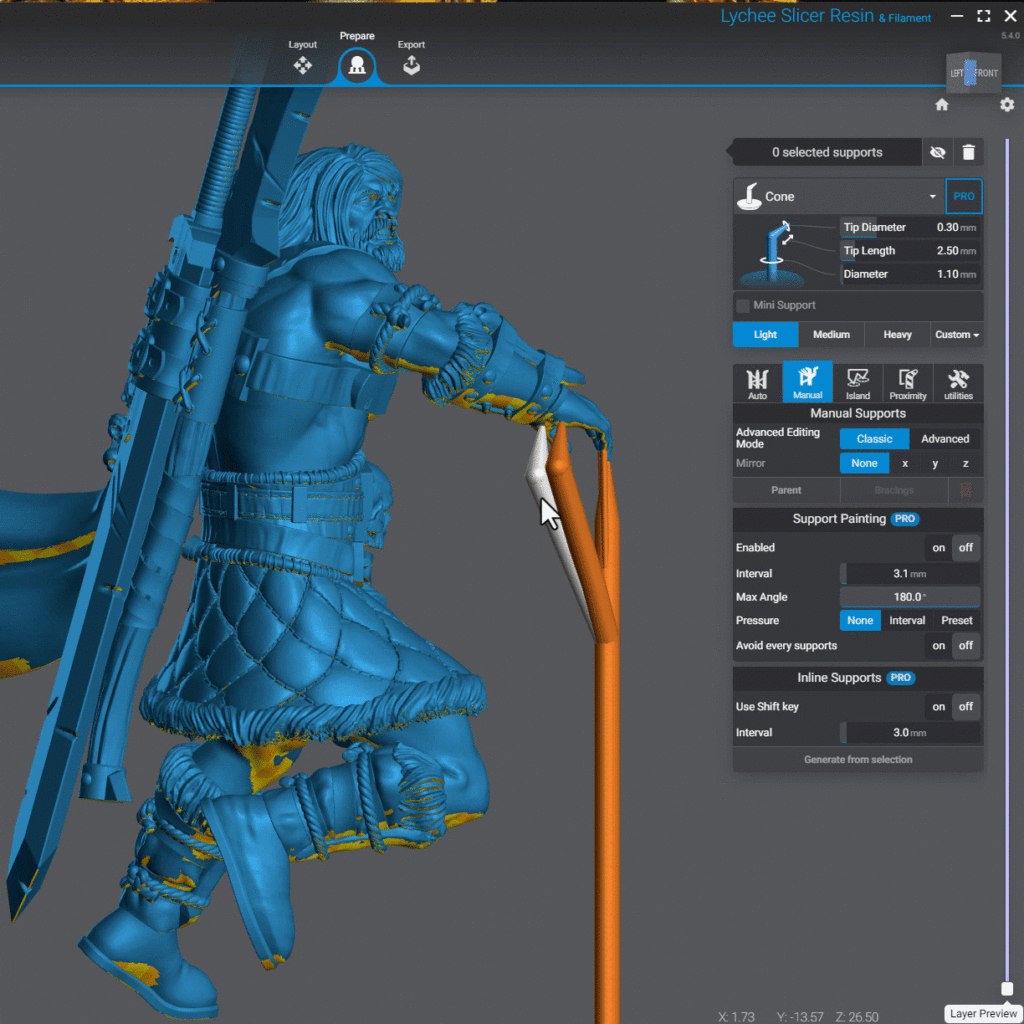Toggle support visibility with eye icon
This screenshot has width=1024, height=1024.
pyautogui.click(x=937, y=152)
